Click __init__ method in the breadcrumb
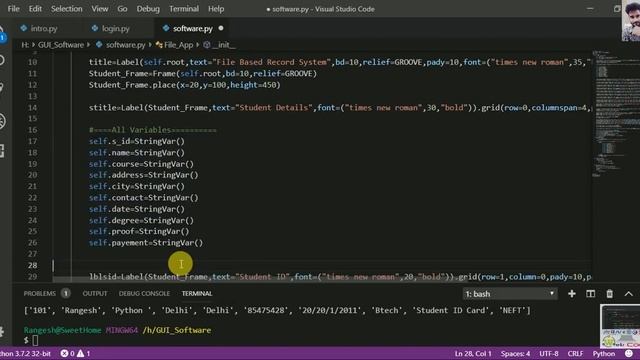The image size is (640, 360). tap(224, 45)
